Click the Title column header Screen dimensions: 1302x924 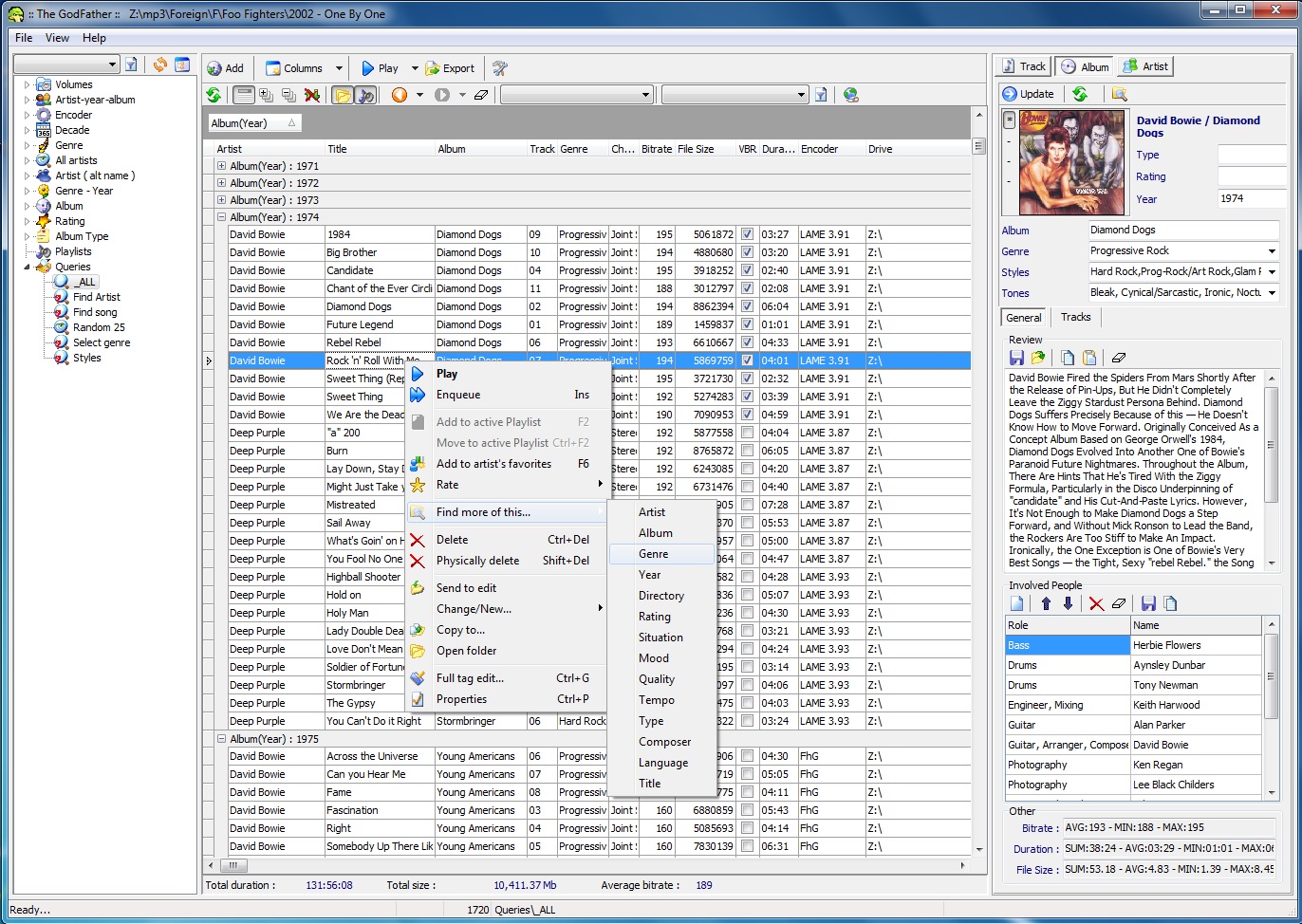(380, 149)
